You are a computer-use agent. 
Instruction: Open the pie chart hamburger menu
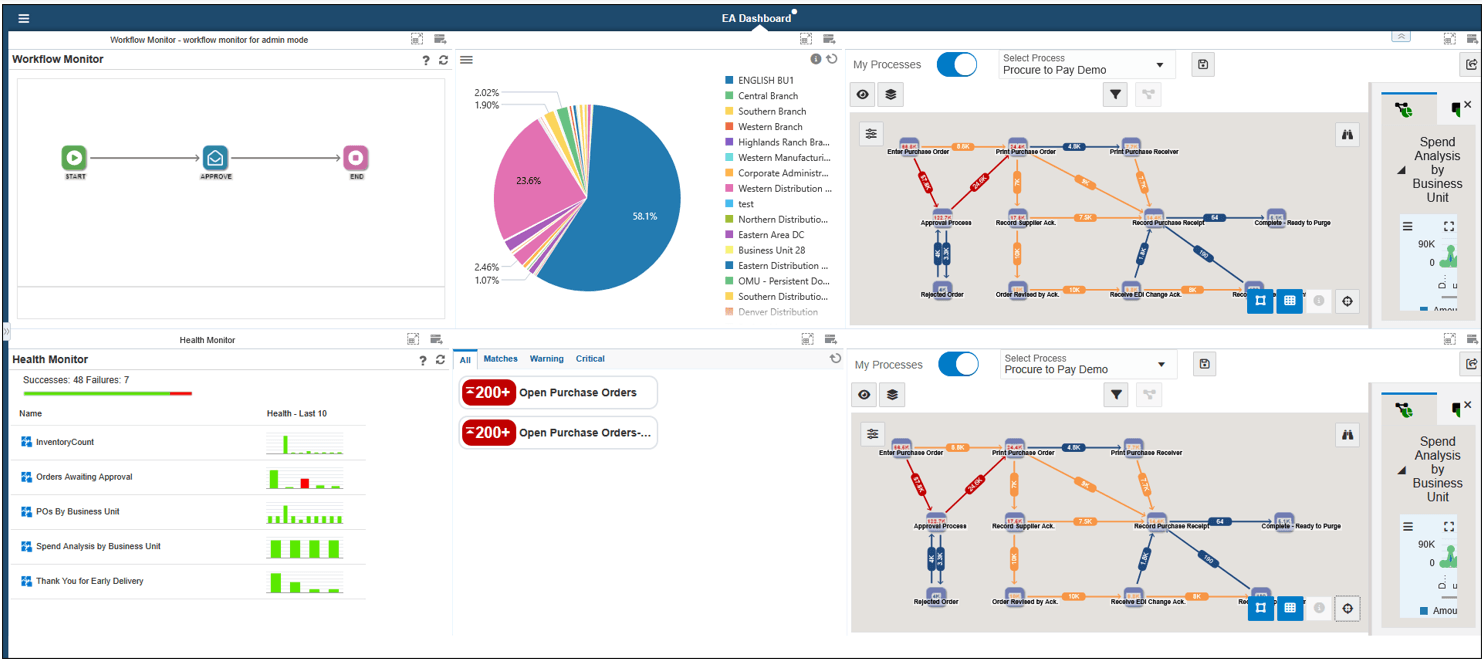[466, 60]
